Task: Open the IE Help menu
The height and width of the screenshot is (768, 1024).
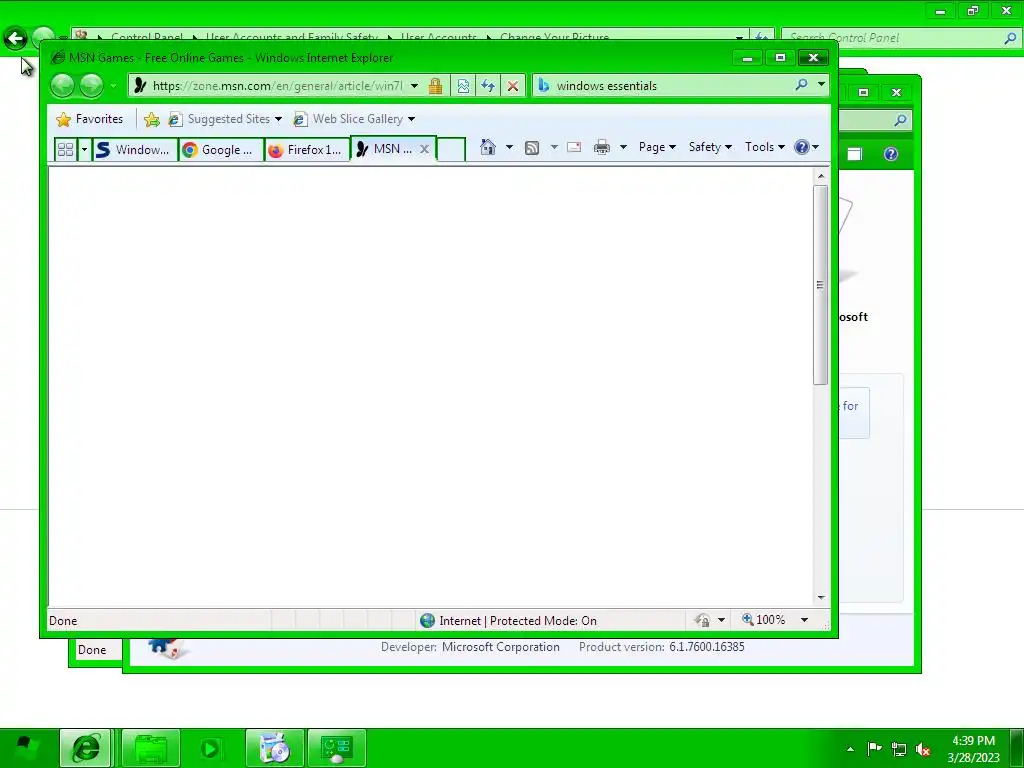Action: tap(807, 147)
